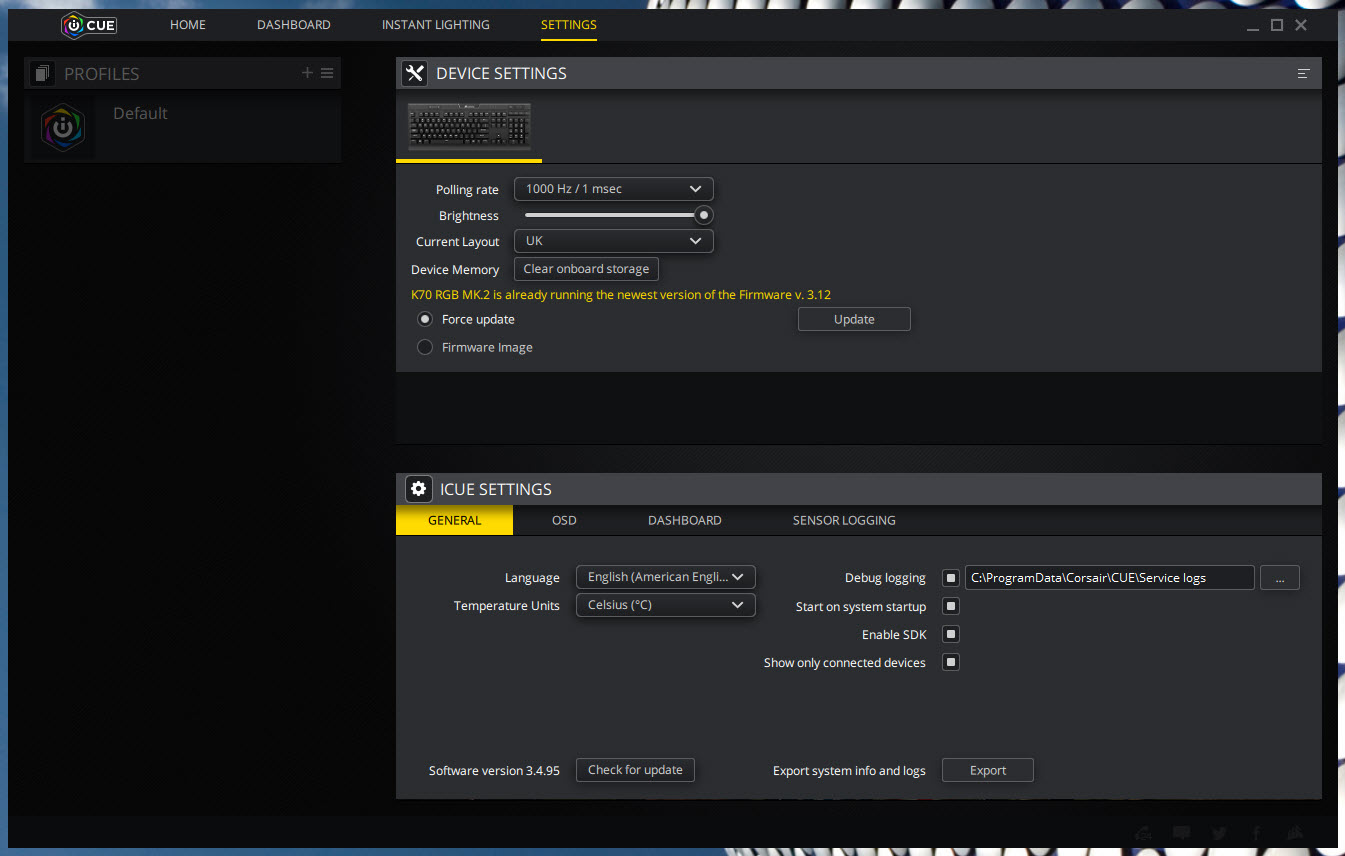This screenshot has width=1345, height=856.
Task: Select the Force update radio button
Action: (425, 319)
